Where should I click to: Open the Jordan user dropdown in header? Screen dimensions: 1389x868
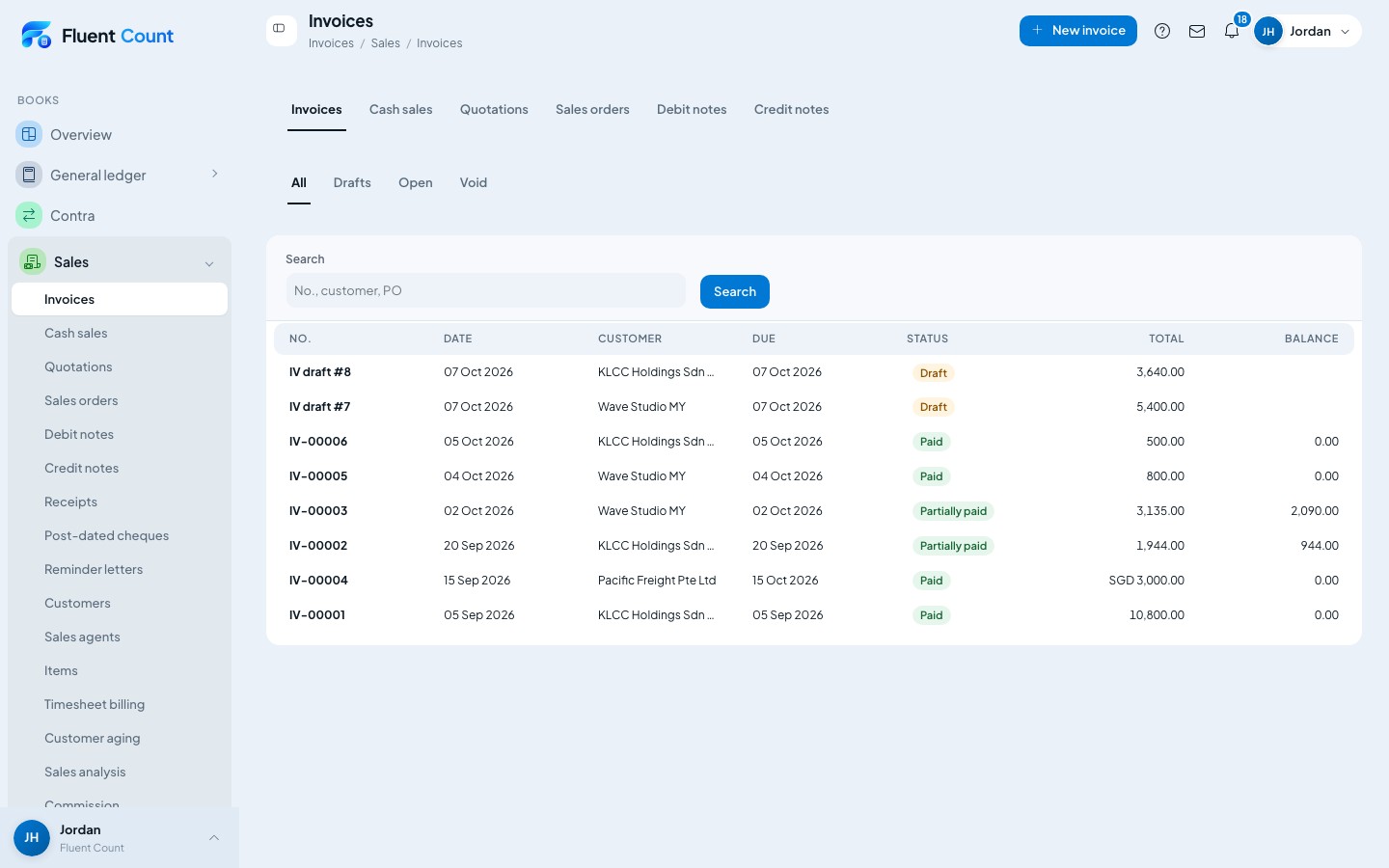(1307, 31)
